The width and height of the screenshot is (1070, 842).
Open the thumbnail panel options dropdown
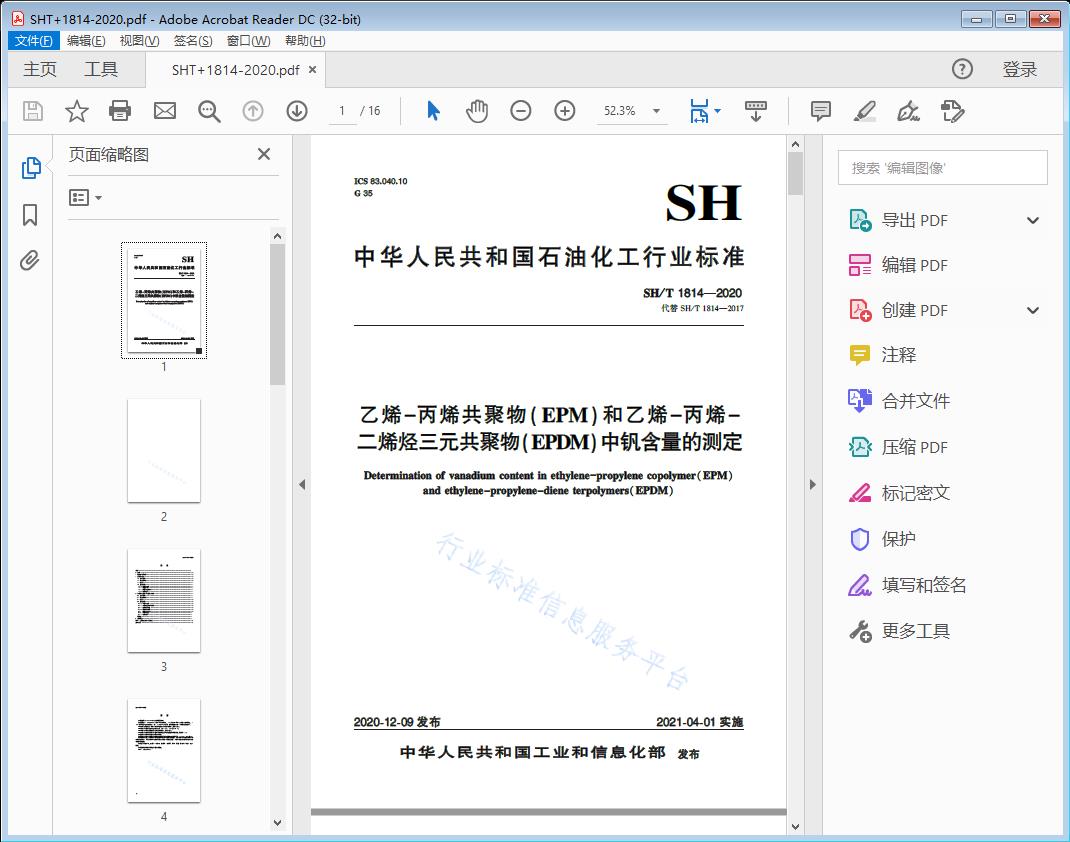(x=84, y=197)
